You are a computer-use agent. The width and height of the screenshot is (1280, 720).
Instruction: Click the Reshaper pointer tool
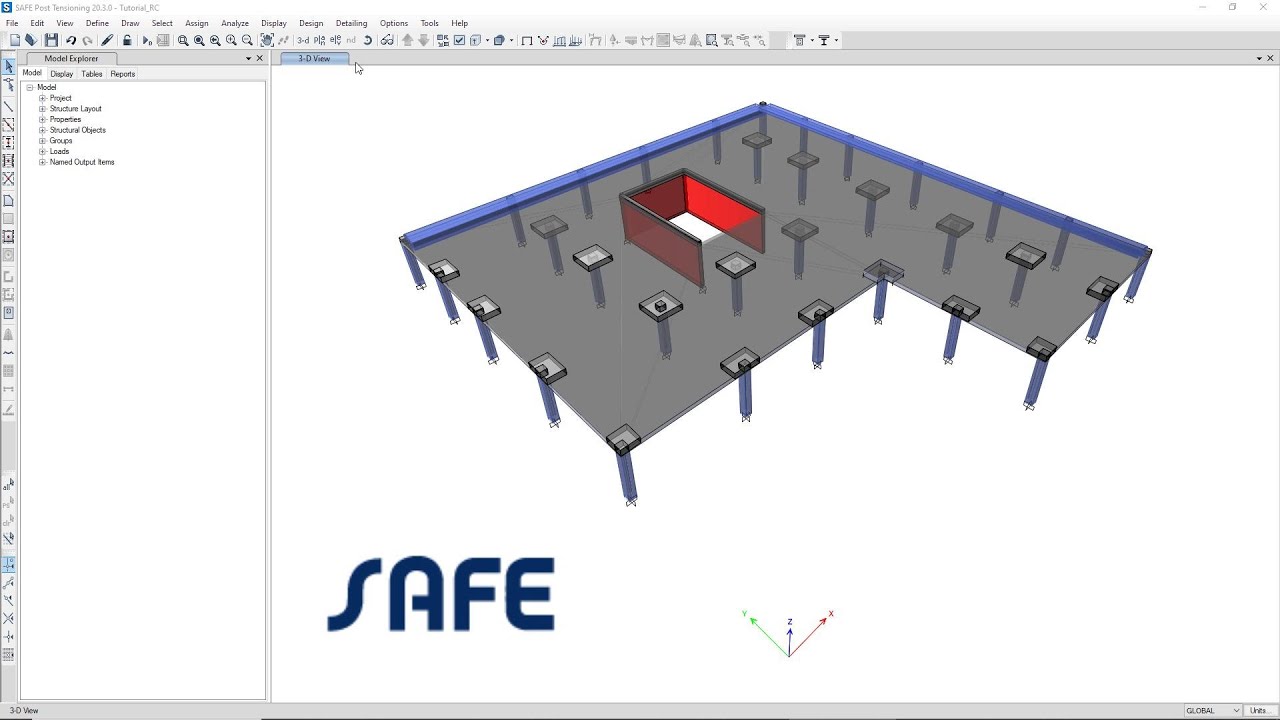9,86
